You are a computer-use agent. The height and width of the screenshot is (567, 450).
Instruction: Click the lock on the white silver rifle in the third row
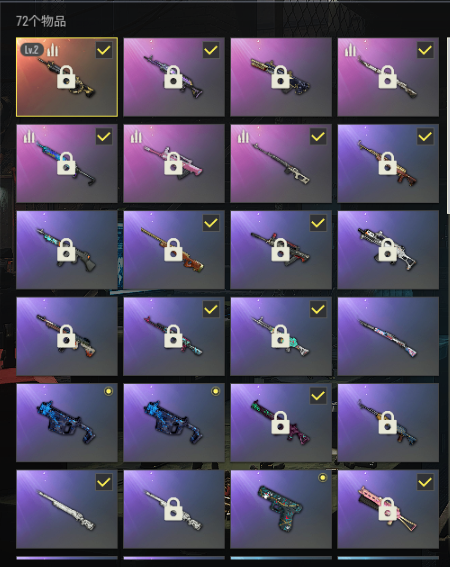pyautogui.click(x=387, y=250)
